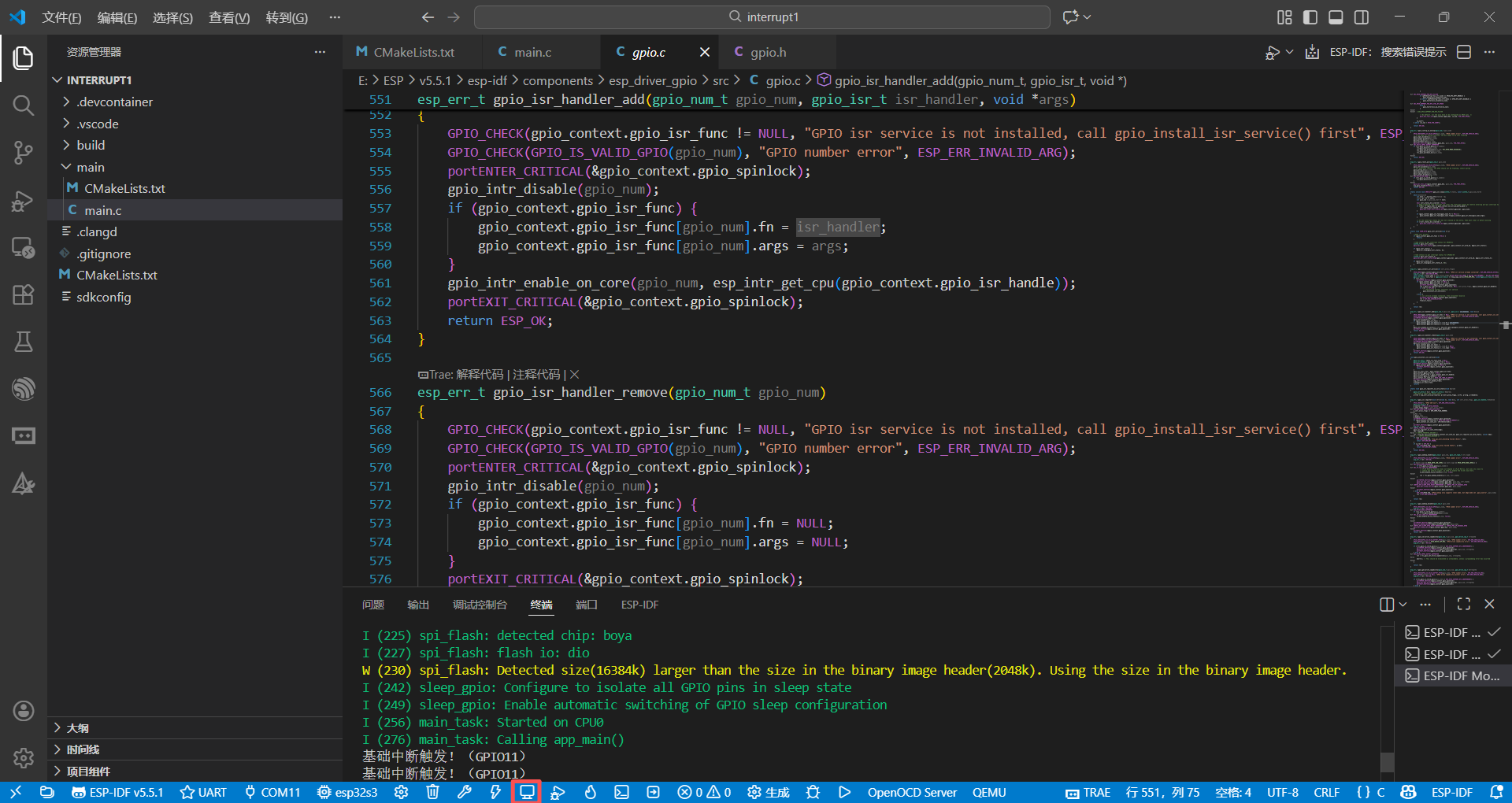Toggle the primary side bar visibility
Image resolution: width=1512 pixels, height=803 pixels.
tap(1310, 17)
